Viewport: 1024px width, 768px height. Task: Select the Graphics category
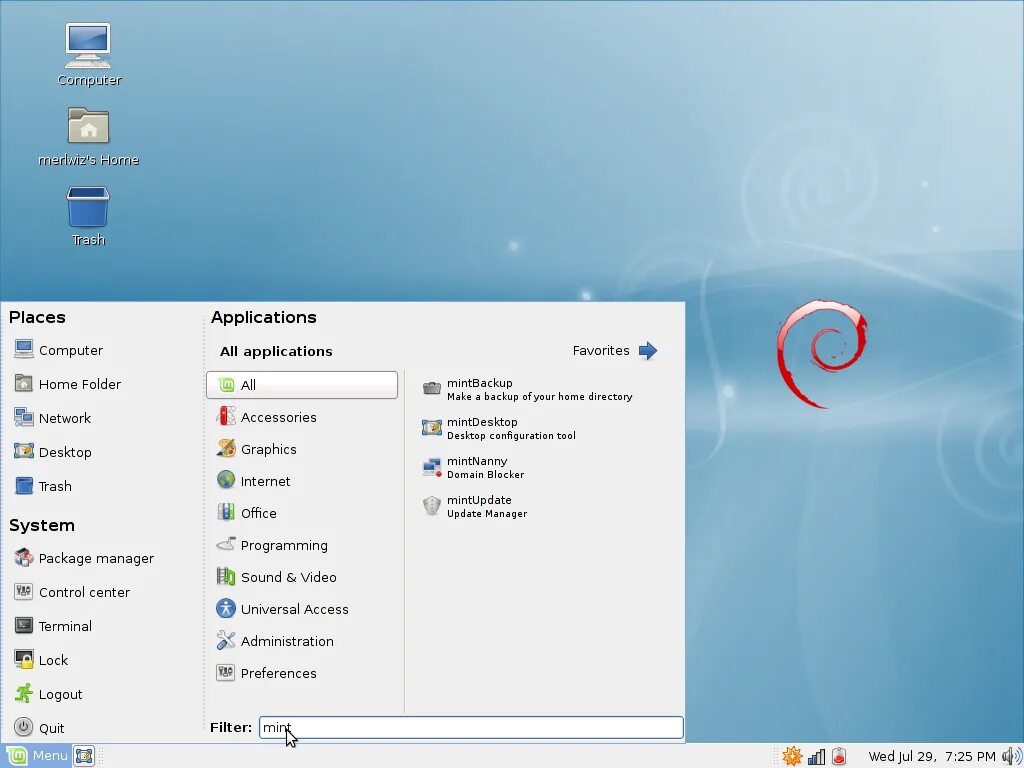257,449
